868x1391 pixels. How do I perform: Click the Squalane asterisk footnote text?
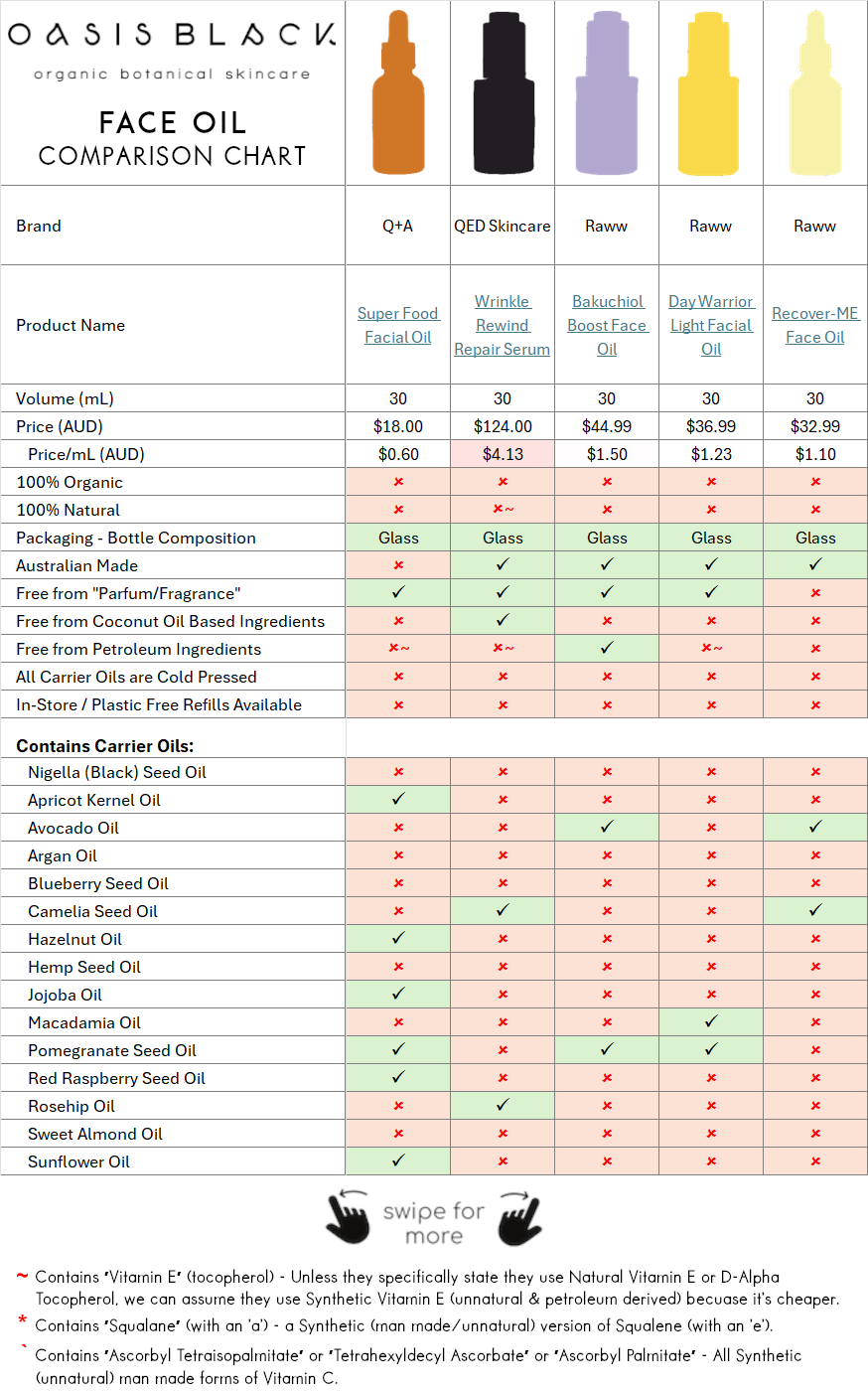click(x=403, y=1325)
